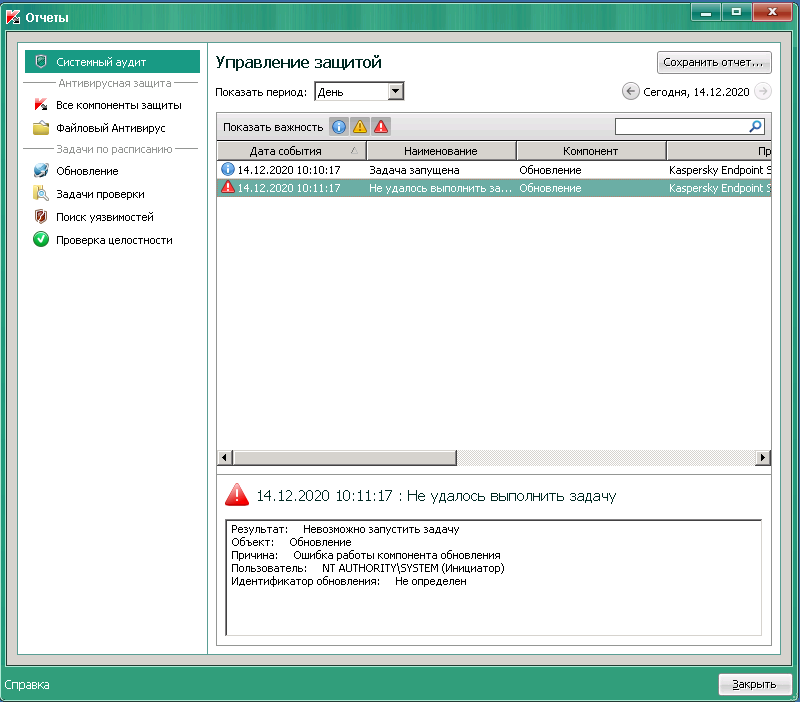Toggle informational events importance filter
The width and height of the screenshot is (800, 702).
(339, 127)
